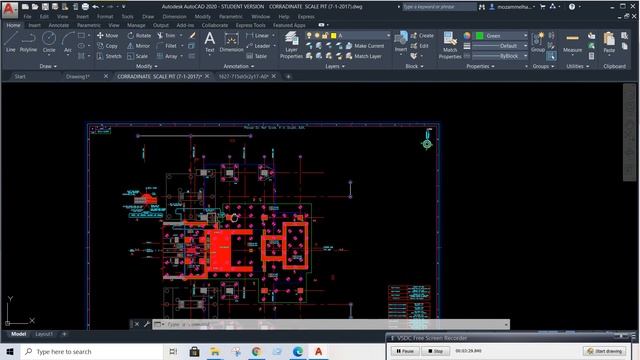Click the Fillet tool
The height and width of the screenshot is (360, 640).
pos(167,46)
